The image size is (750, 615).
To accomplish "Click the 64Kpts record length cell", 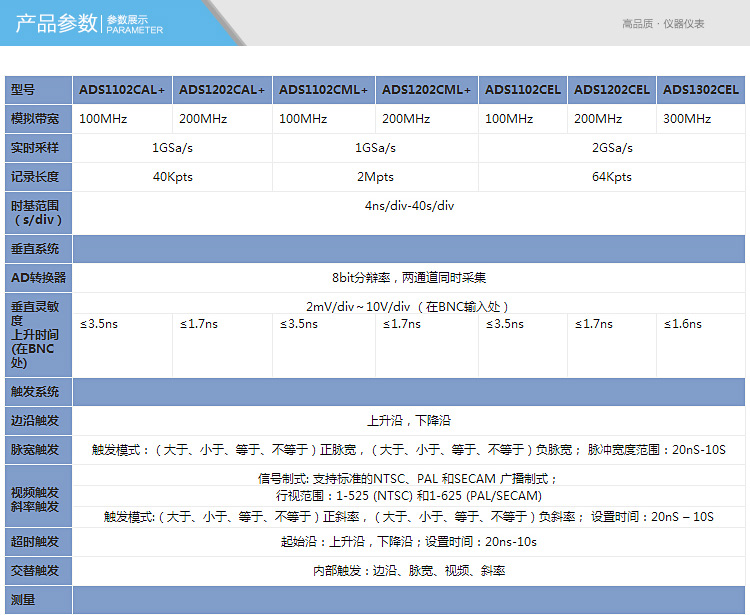I will coord(611,177).
